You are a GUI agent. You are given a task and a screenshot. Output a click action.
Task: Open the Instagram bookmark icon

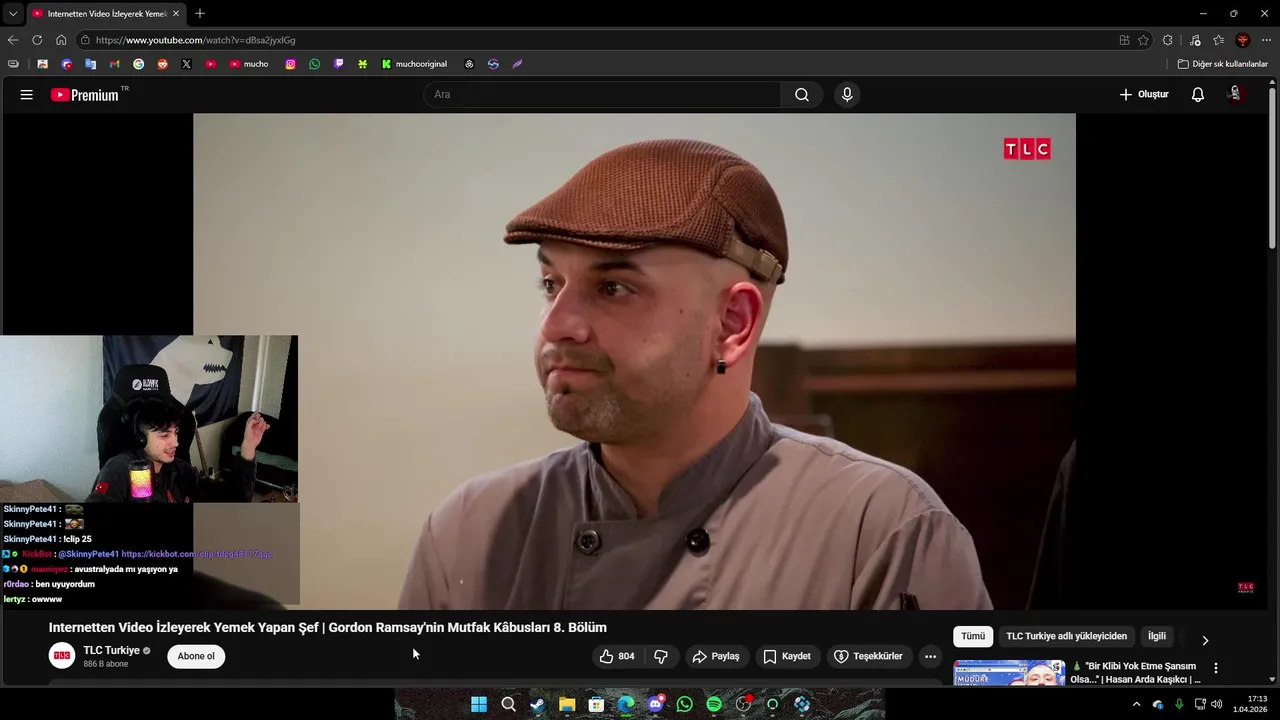click(x=291, y=64)
